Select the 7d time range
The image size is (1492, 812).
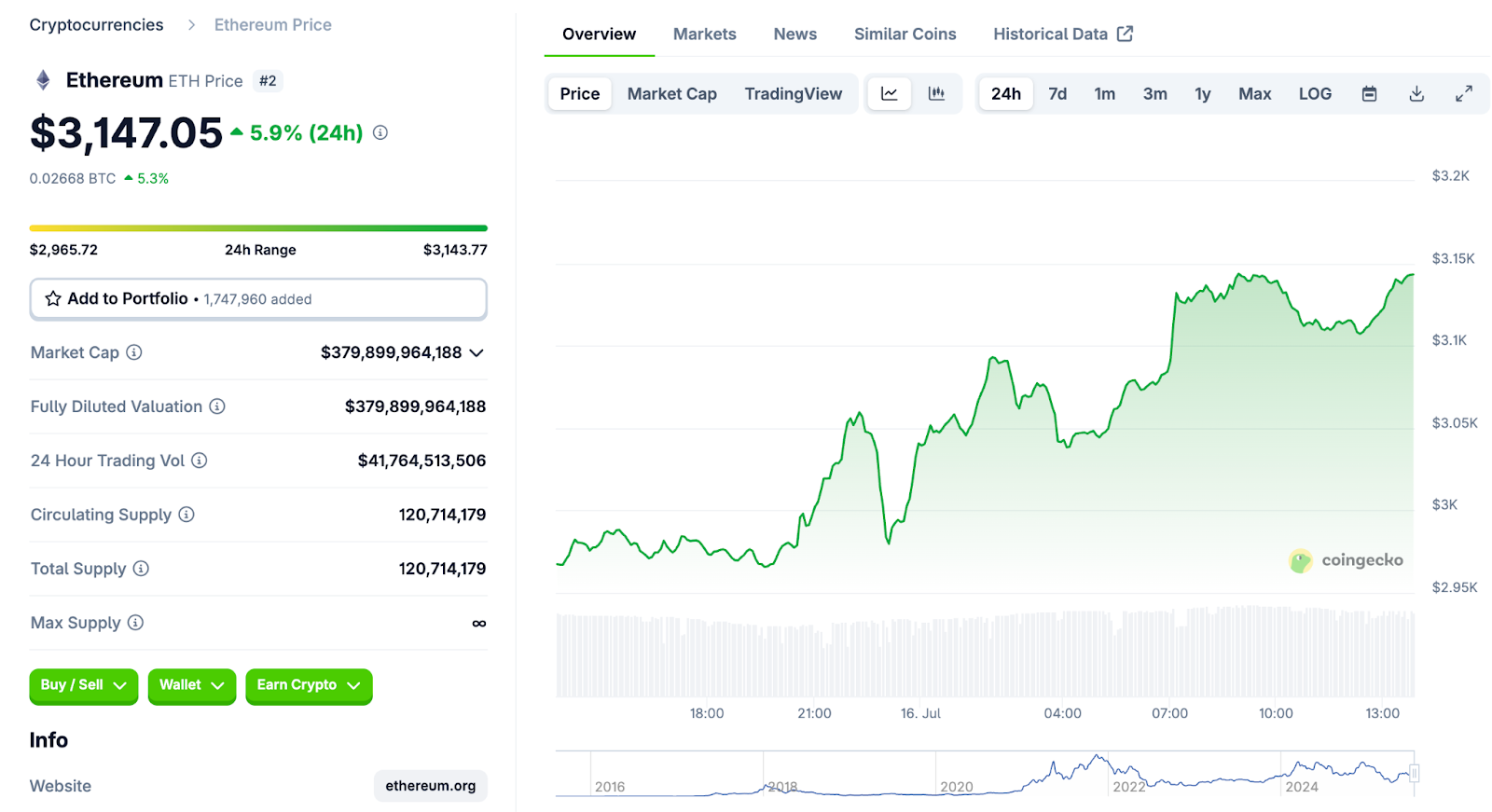1057,93
